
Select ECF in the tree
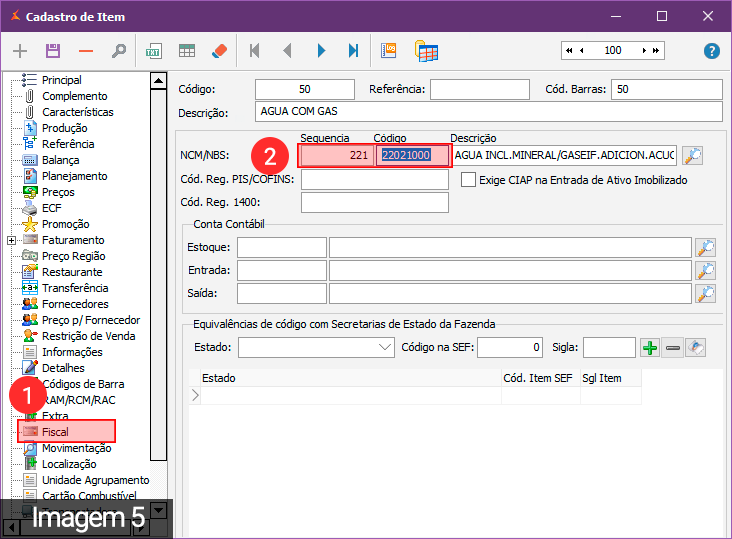51,208
